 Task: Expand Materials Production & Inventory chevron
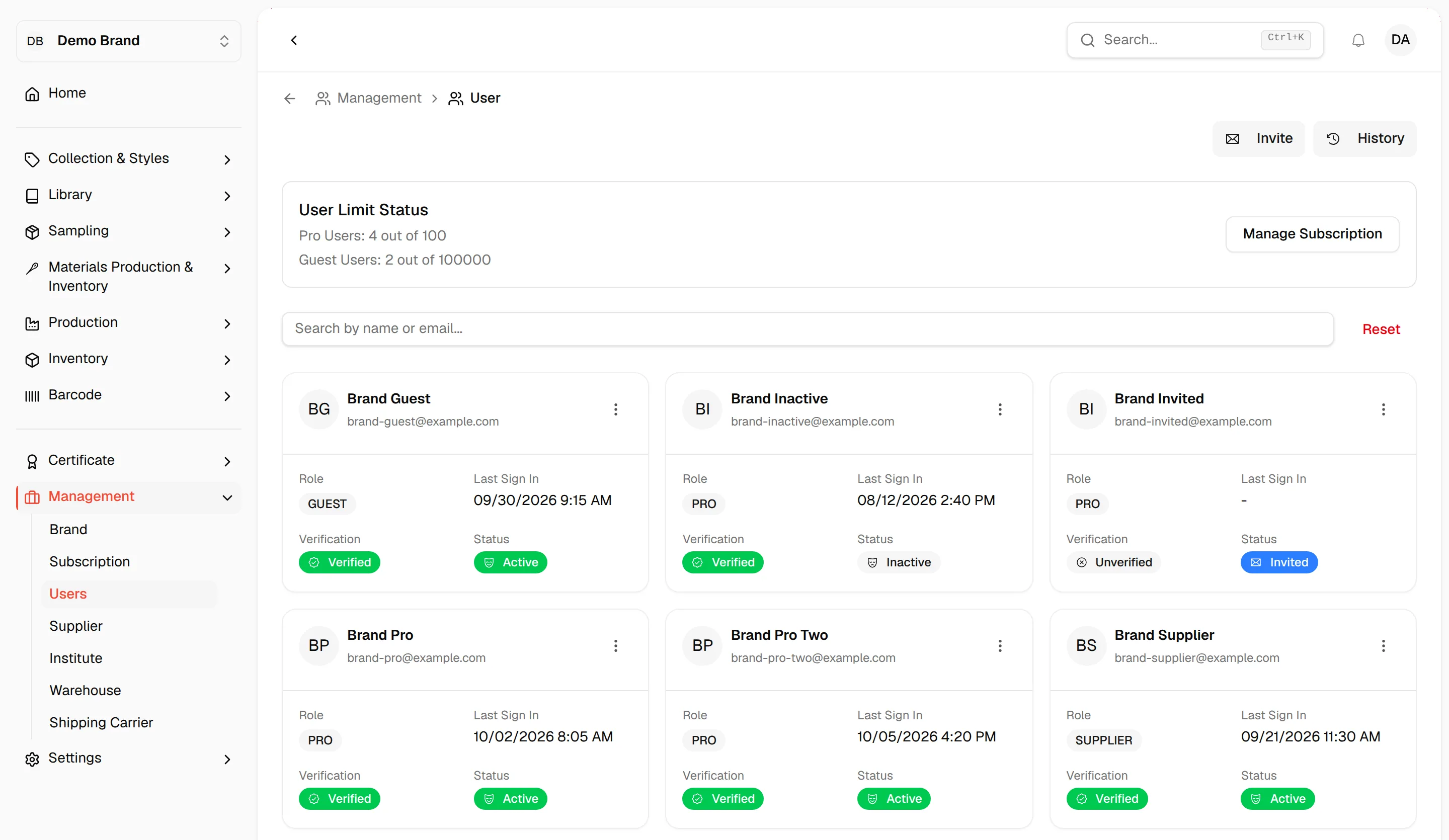coord(227,268)
